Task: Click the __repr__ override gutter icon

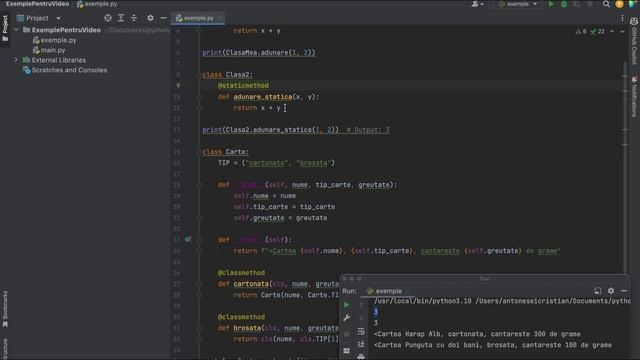Action: [x=188, y=239]
